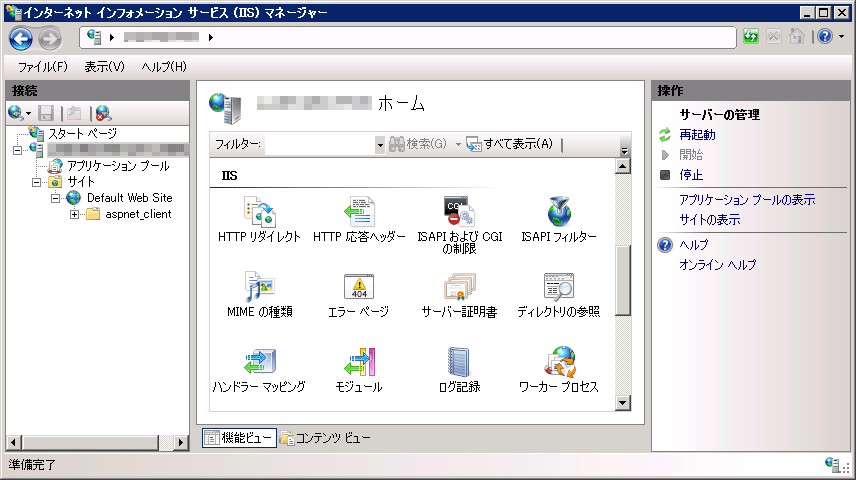856x480 pixels.
Task: Click the home icon in top toolbar
Action: coord(796,37)
